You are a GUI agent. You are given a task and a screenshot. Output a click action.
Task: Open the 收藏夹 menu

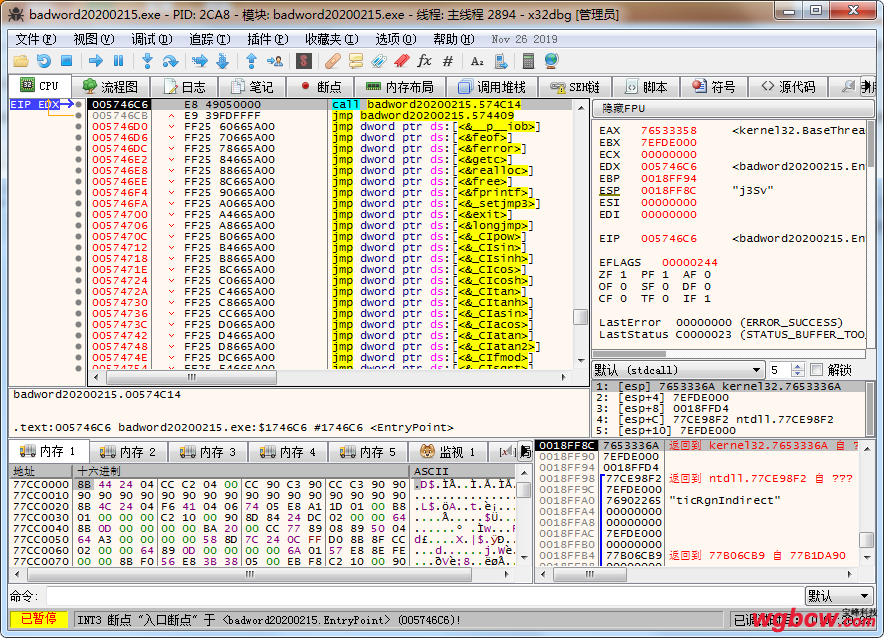332,39
